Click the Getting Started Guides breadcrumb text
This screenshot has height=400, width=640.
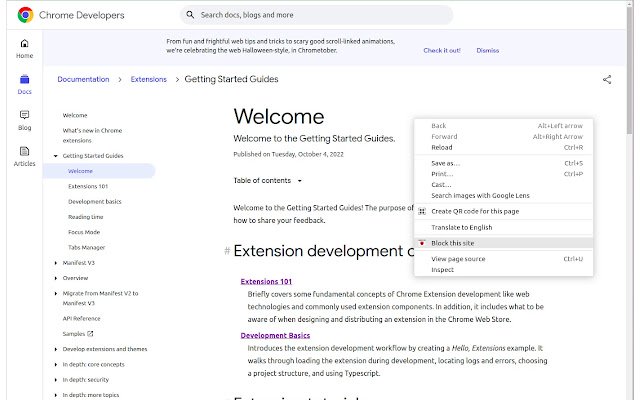[x=231, y=79]
